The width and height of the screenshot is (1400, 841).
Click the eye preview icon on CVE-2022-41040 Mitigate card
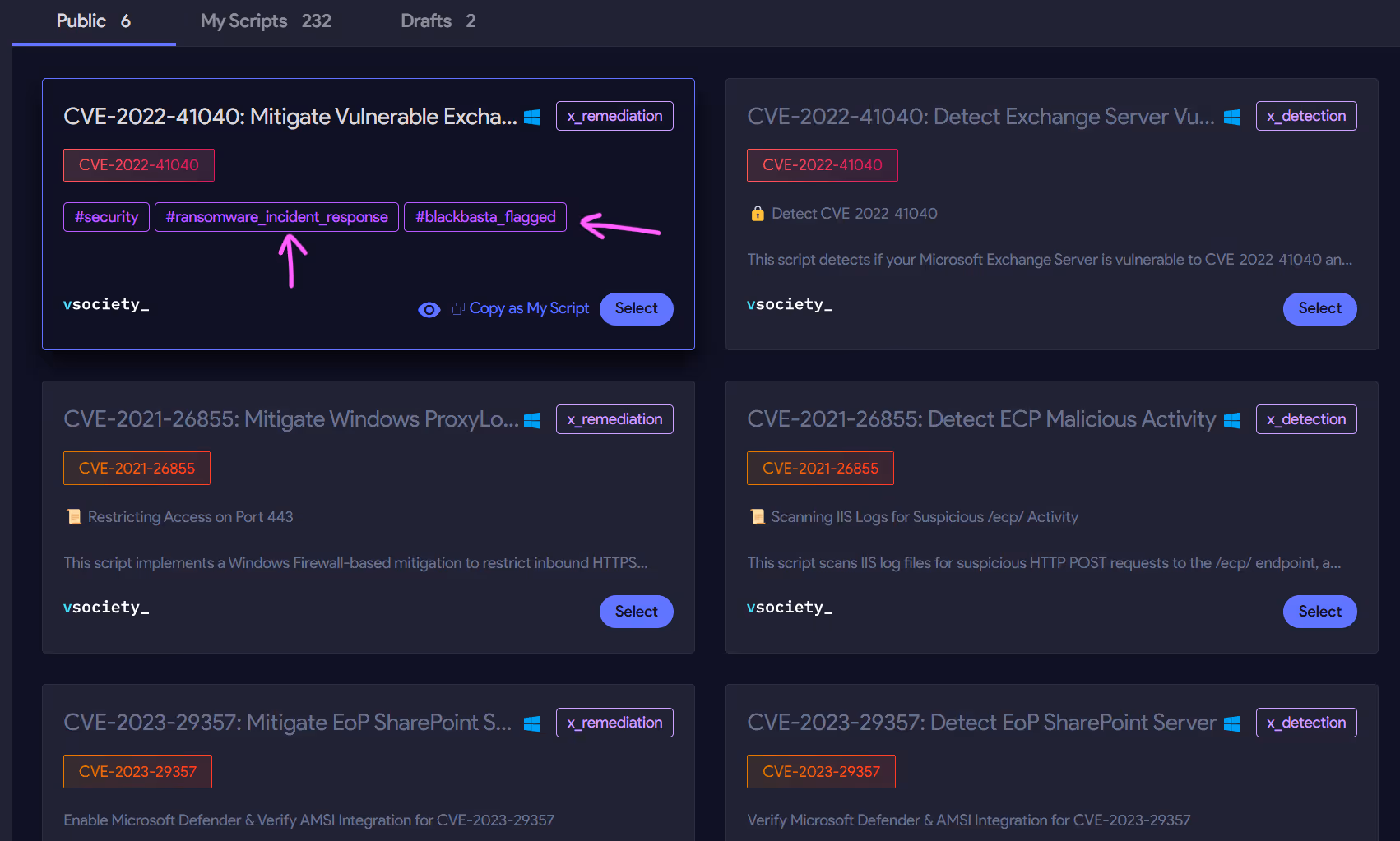coord(429,310)
